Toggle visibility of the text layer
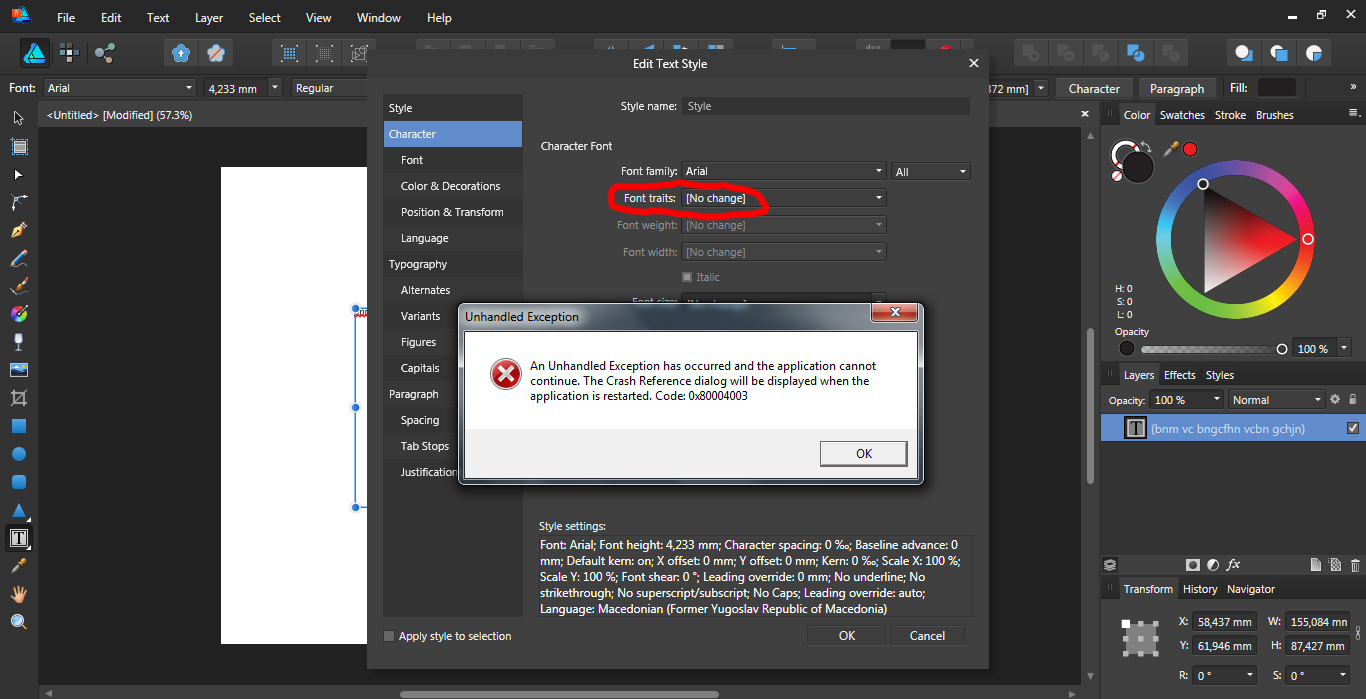This screenshot has width=1366, height=699. 1352,428
